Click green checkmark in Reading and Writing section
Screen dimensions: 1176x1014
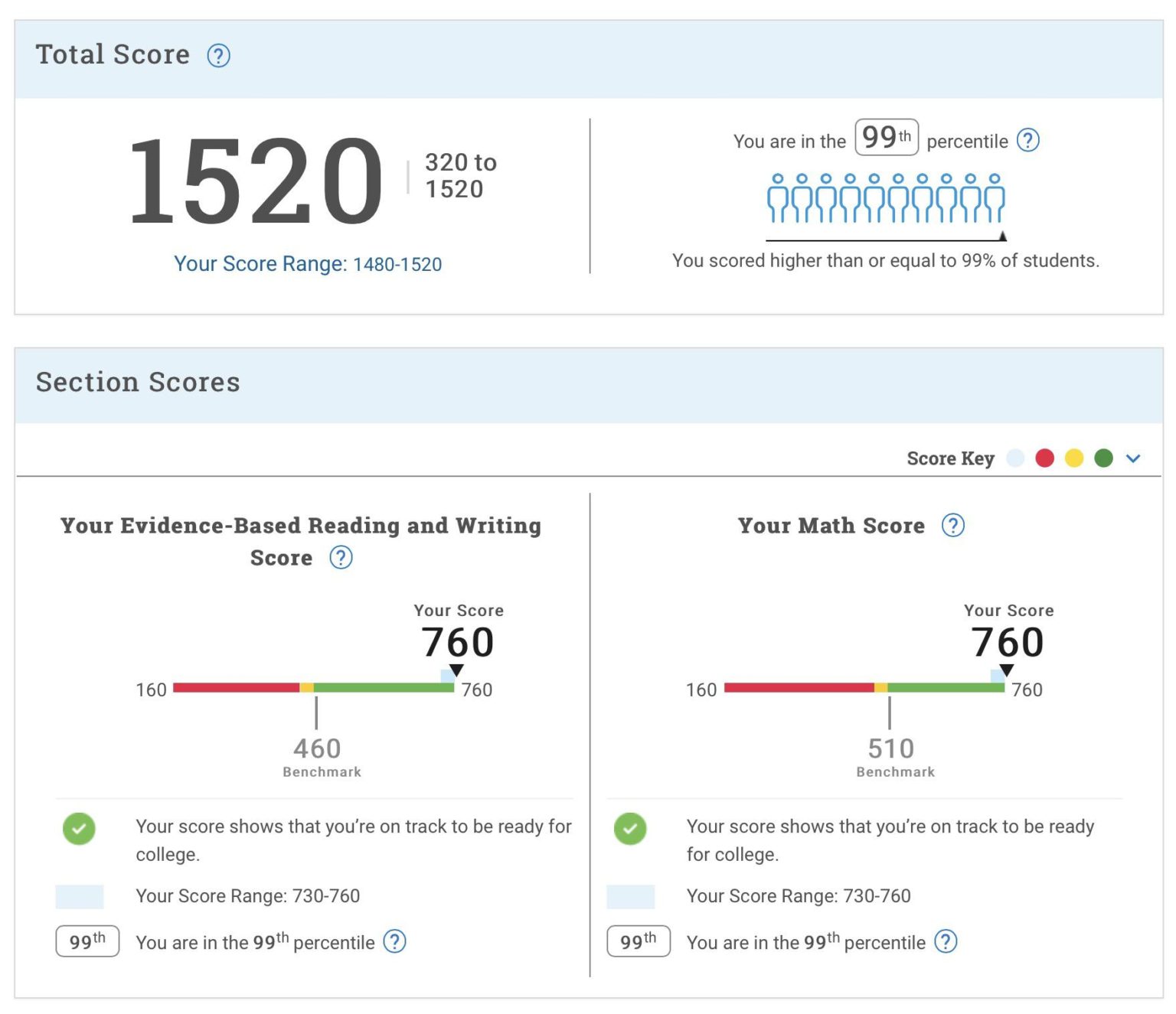click(x=79, y=829)
